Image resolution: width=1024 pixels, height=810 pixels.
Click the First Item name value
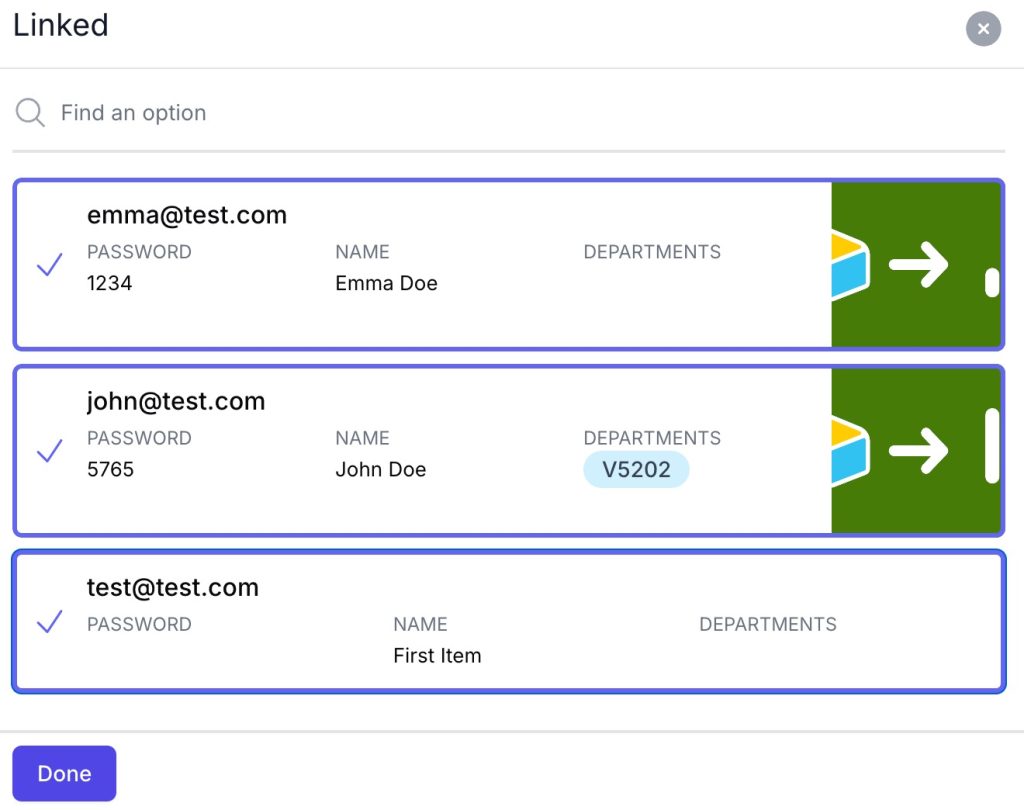(437, 656)
